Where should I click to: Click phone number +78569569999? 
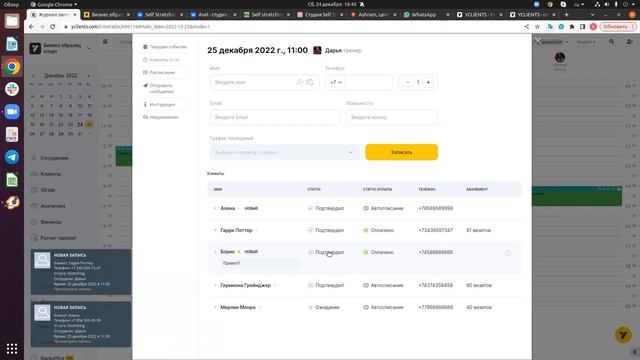[436, 208]
